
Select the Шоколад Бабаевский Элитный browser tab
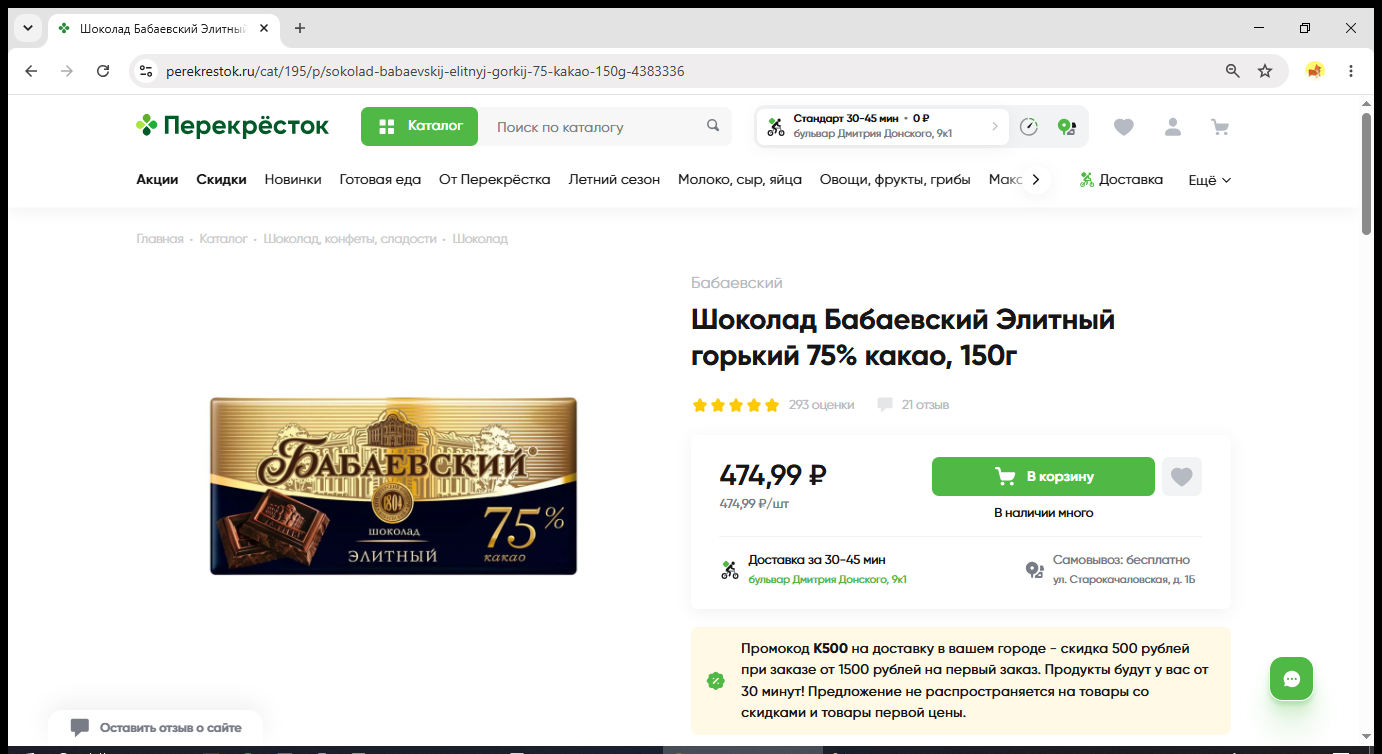[x=164, y=28]
